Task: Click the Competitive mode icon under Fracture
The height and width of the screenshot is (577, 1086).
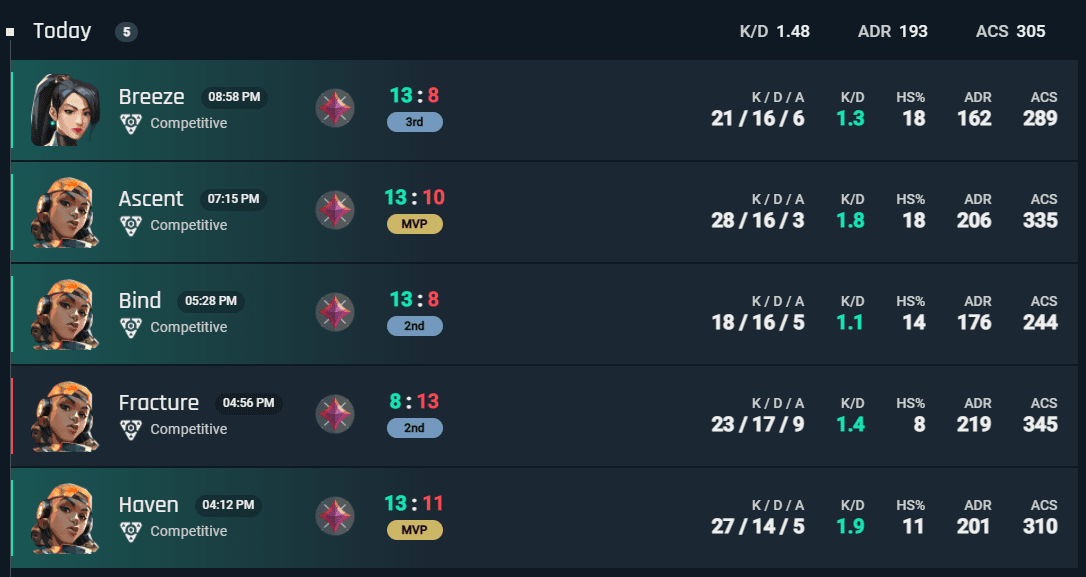Action: click(x=131, y=429)
